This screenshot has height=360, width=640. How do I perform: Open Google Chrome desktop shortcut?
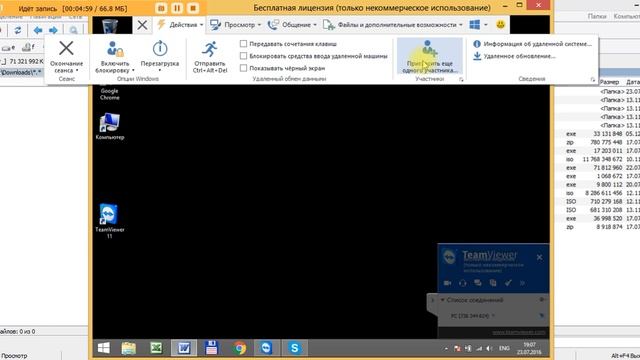tap(110, 93)
